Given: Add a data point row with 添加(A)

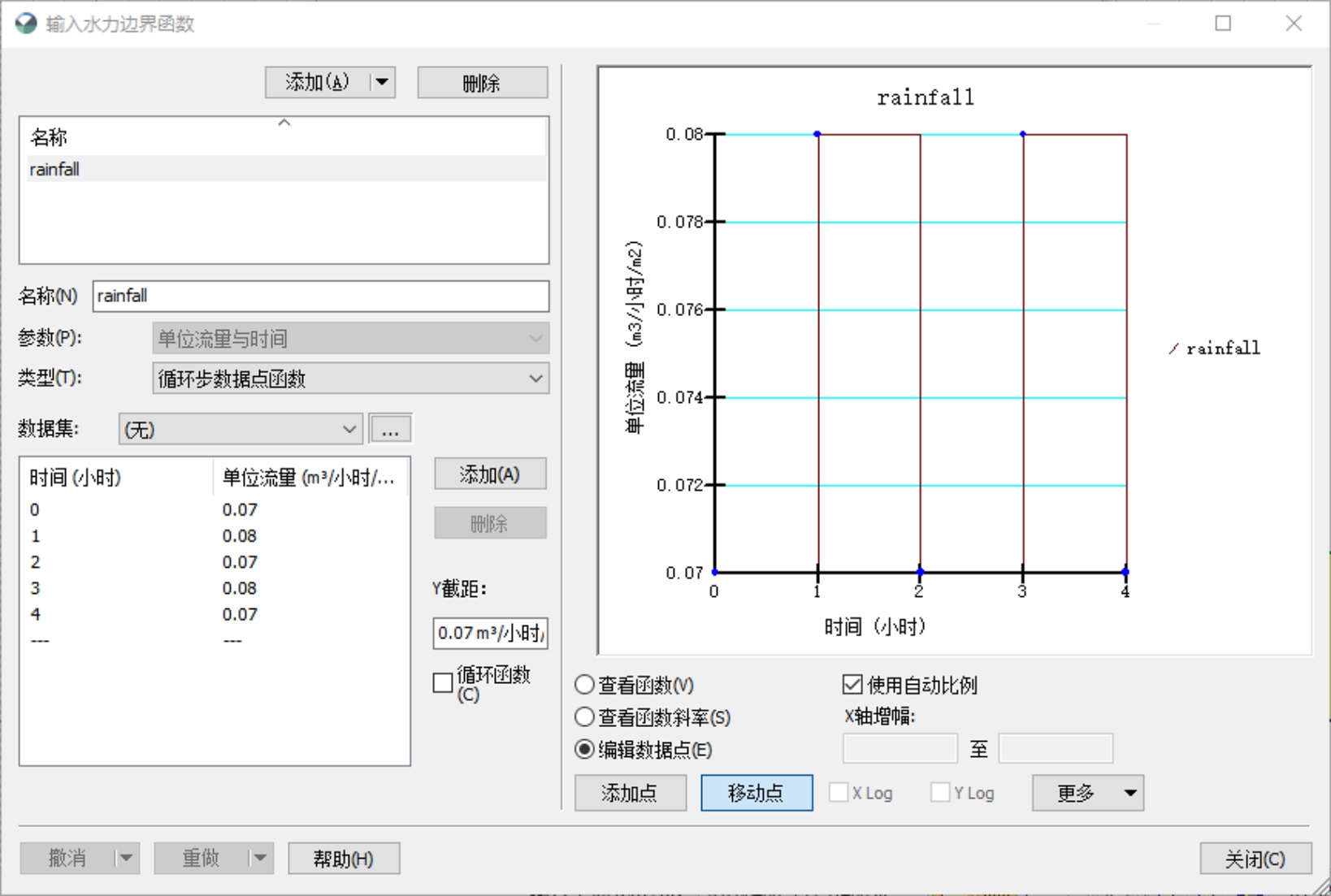Looking at the screenshot, I should click(x=489, y=474).
